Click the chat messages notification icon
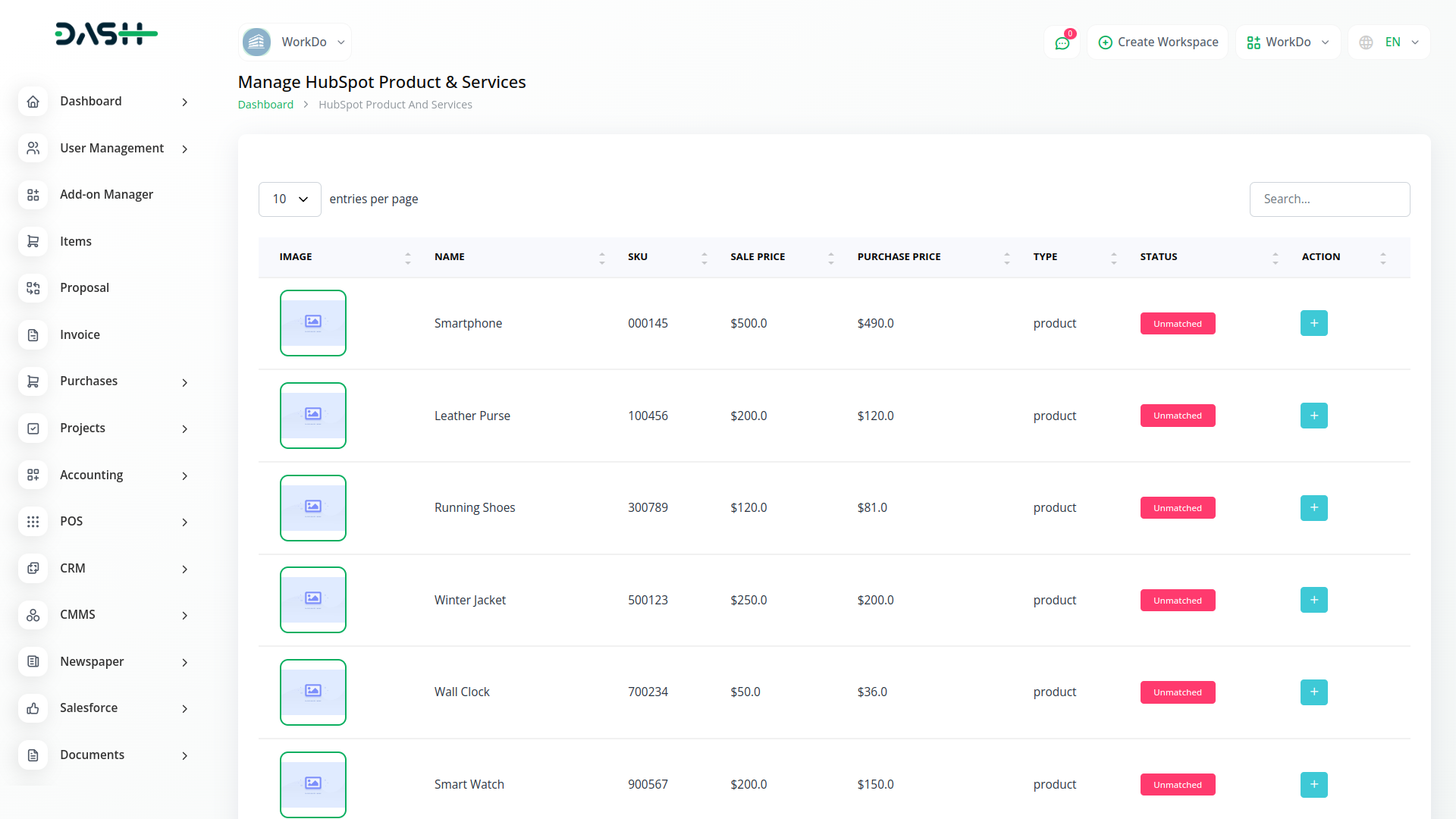The width and height of the screenshot is (1456, 819). 1062,42
